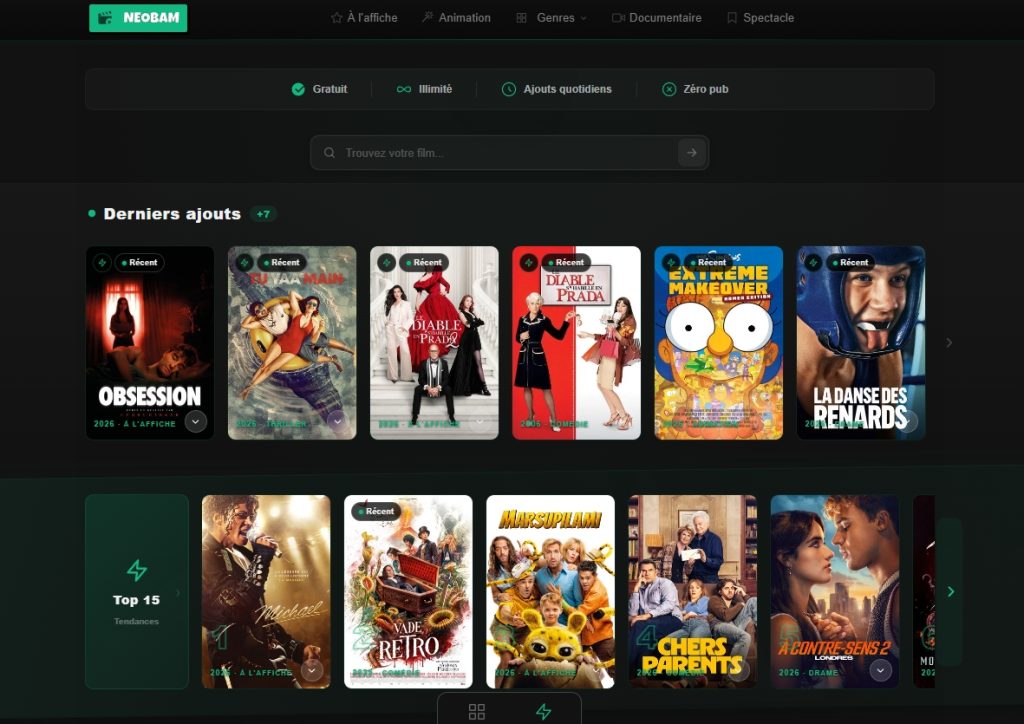Click the star icon beside À l'affiche
The image size is (1024, 724).
(x=336, y=18)
